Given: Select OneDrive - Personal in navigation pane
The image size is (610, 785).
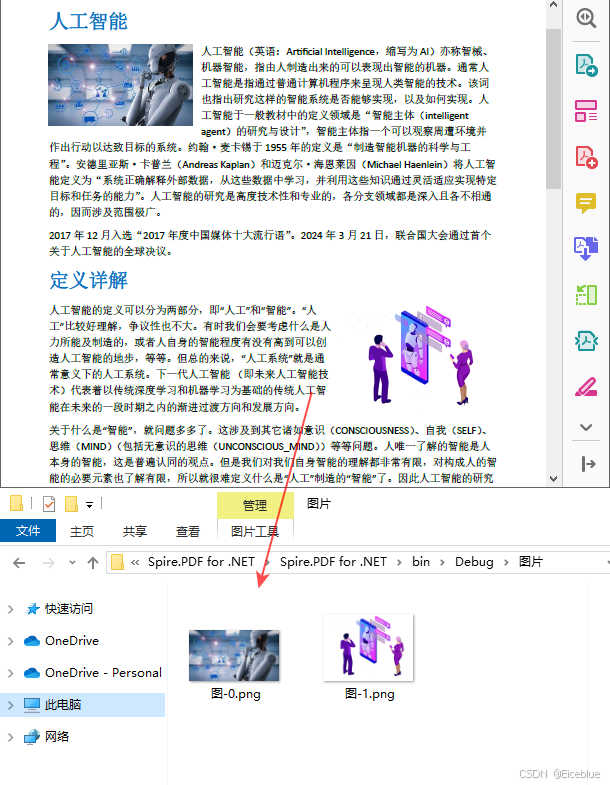Looking at the screenshot, I should tap(103, 673).
